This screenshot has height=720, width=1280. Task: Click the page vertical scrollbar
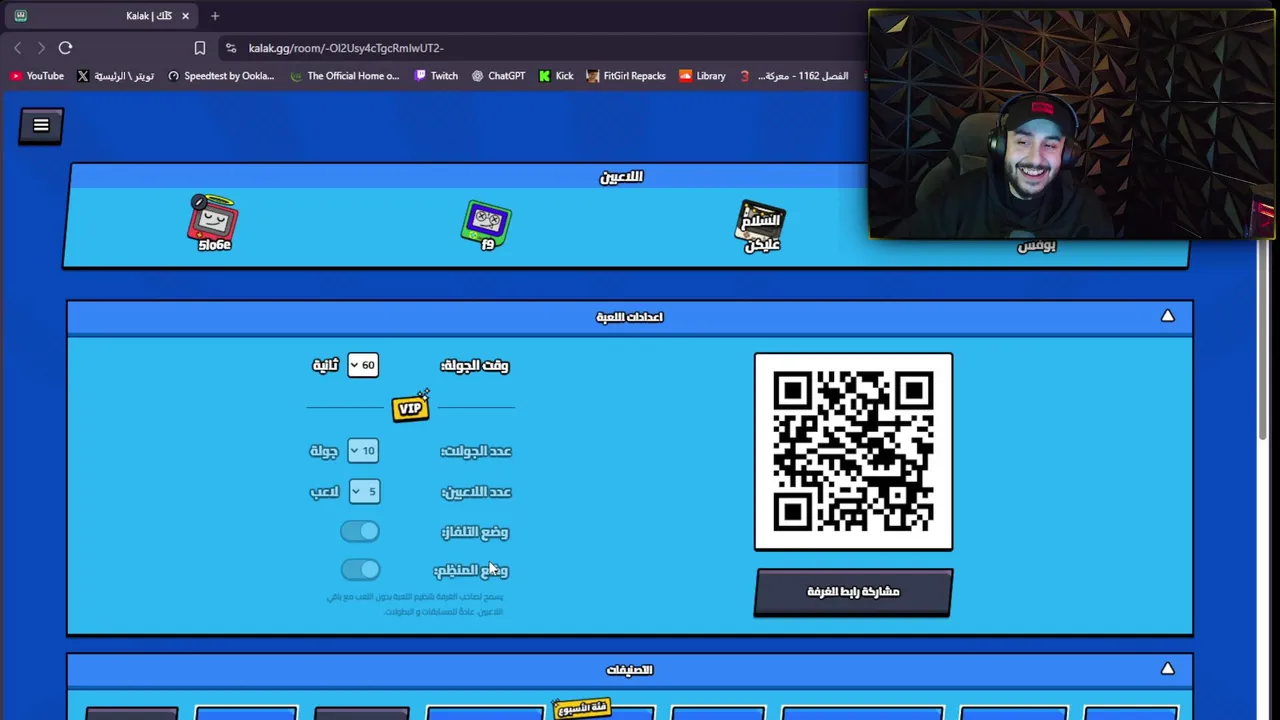[x=1263, y=340]
